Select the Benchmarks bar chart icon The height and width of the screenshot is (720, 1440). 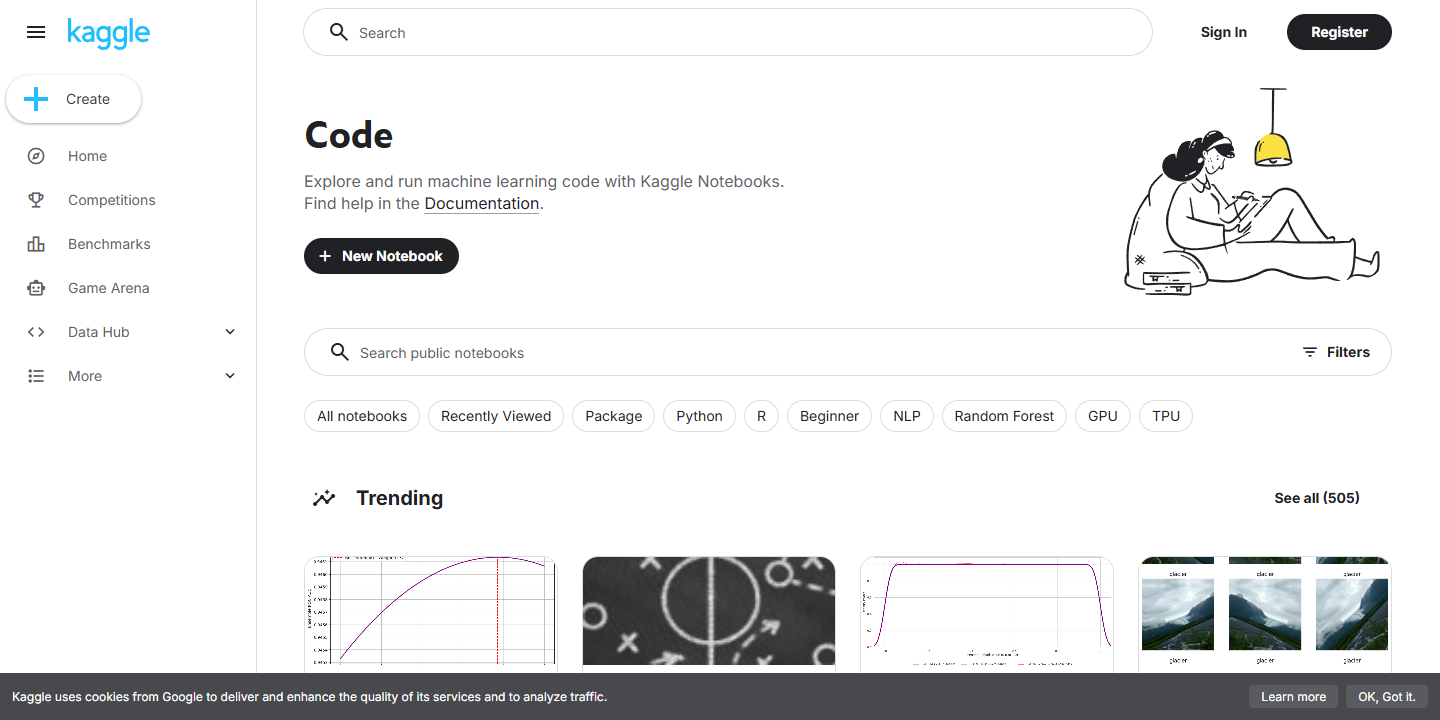[36, 244]
